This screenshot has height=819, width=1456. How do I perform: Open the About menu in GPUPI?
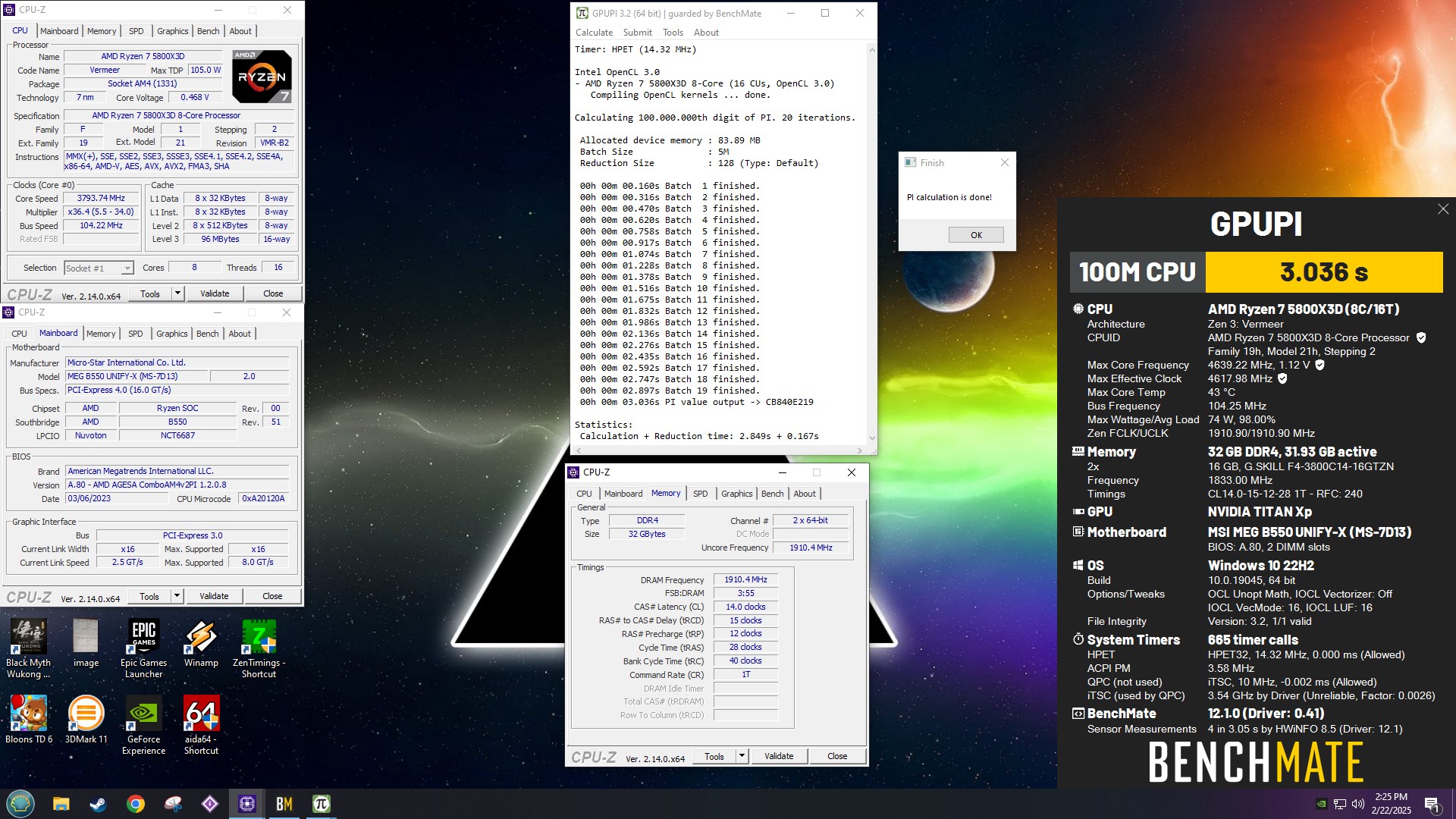706,33
